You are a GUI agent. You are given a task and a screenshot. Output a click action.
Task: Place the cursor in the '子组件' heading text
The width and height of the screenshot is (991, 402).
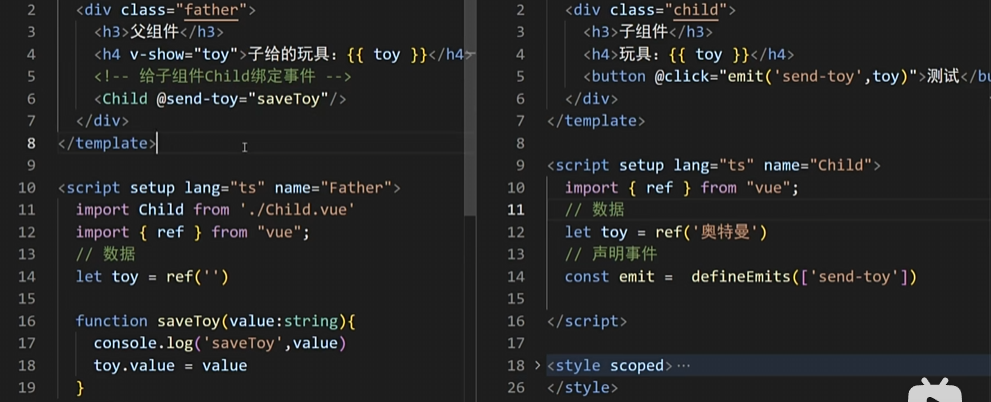(x=643, y=32)
